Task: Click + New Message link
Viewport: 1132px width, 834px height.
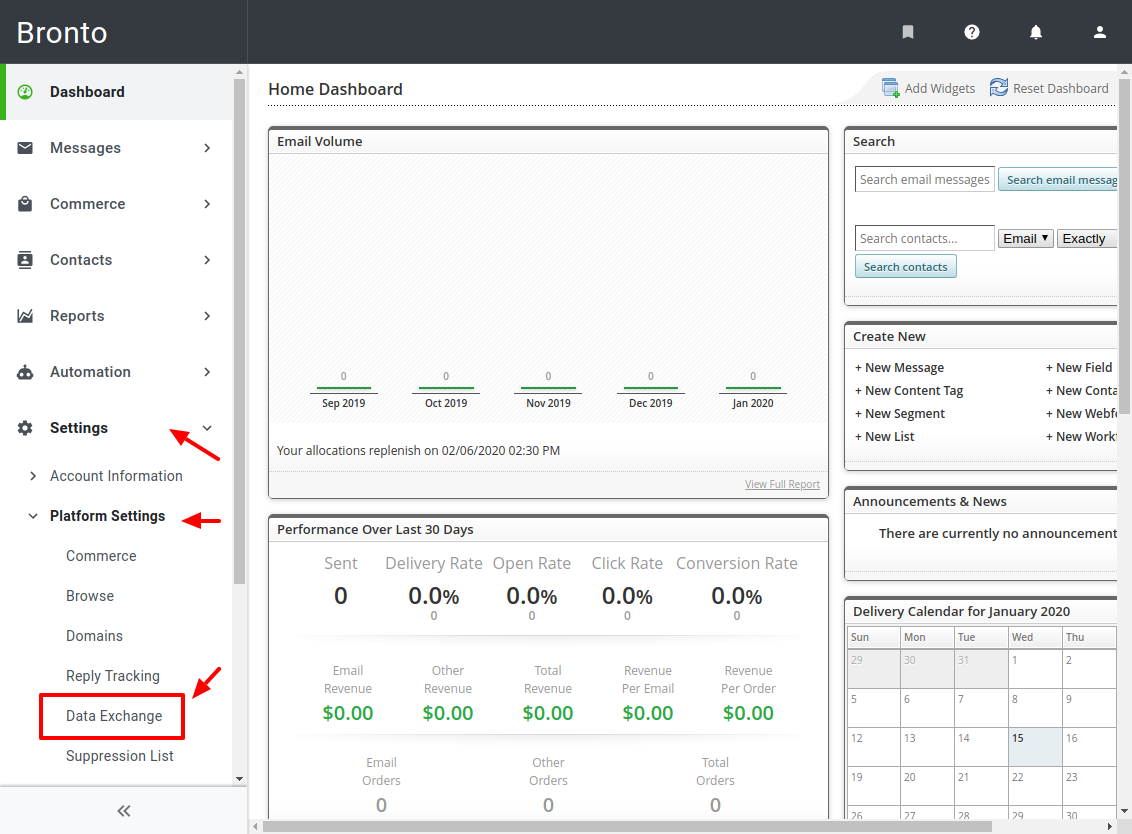Action: [x=900, y=368]
